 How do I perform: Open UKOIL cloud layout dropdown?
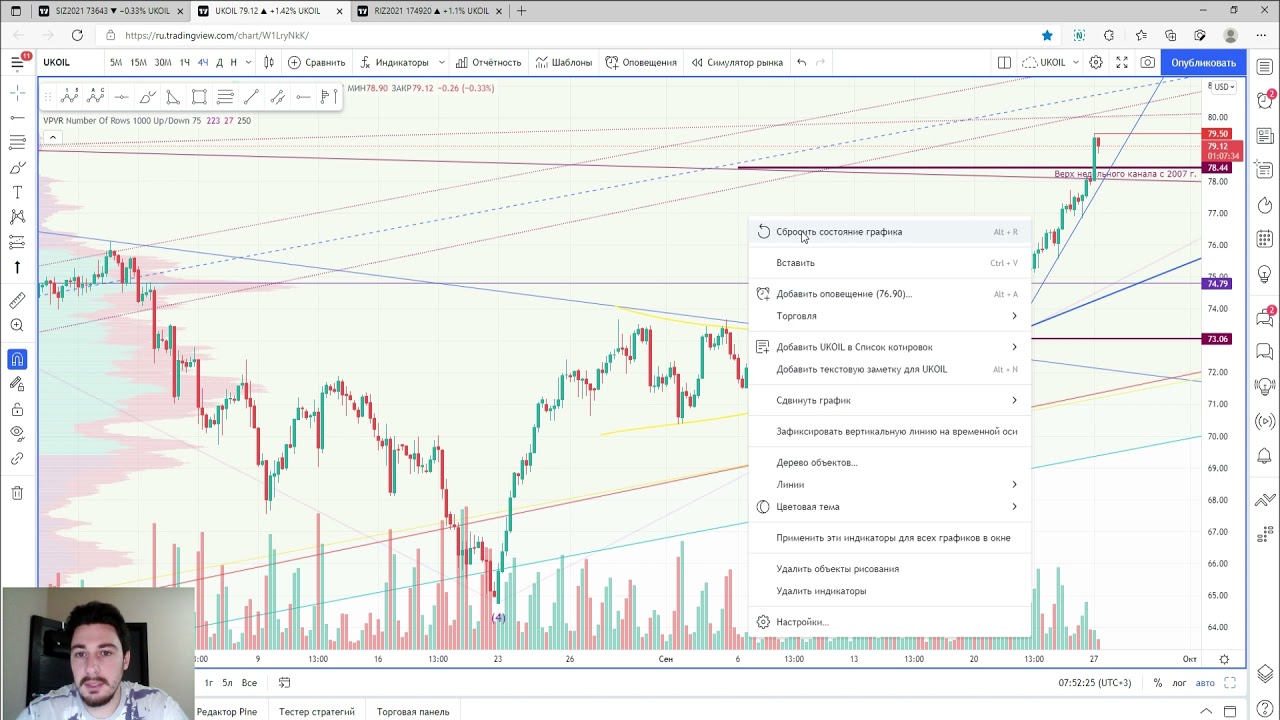1050,62
